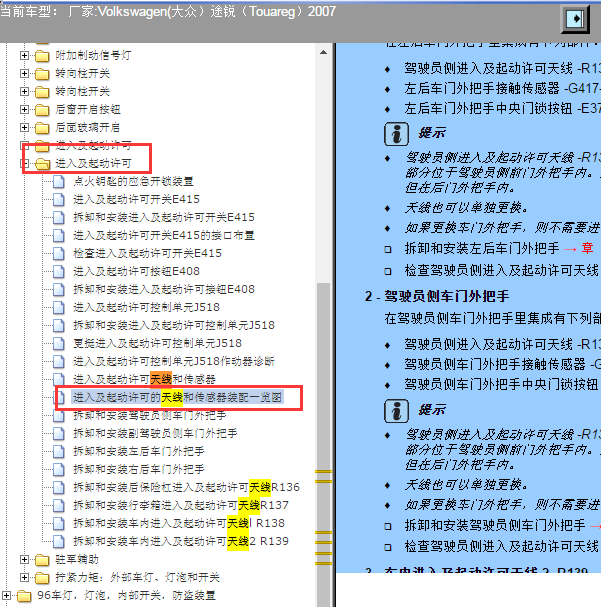The width and height of the screenshot is (601, 607).
Task: Click 检查驾驶员侧进入及起动许可天线 line under heading 2
Action: coord(502,547)
